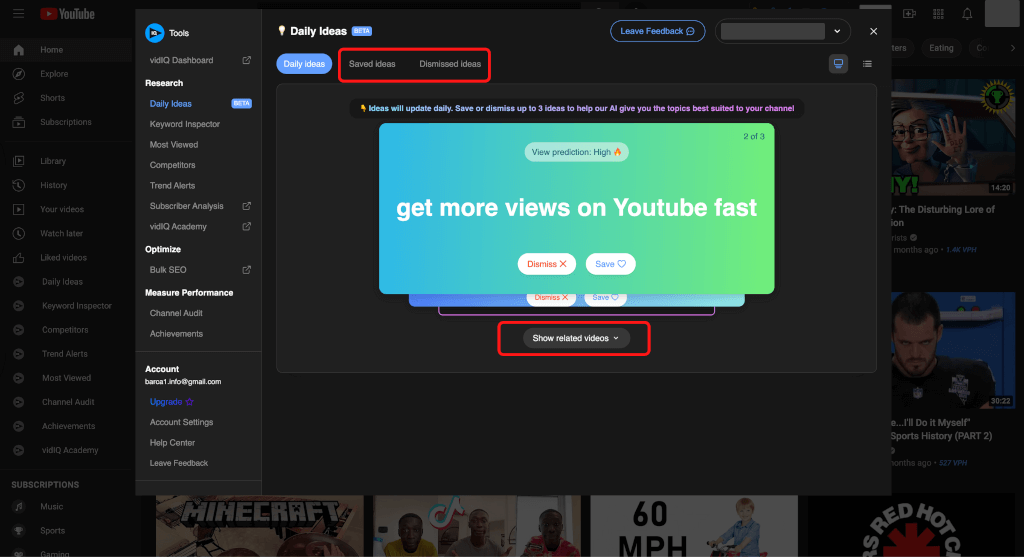Open vidIQ Dashboard external link icon

point(247,60)
